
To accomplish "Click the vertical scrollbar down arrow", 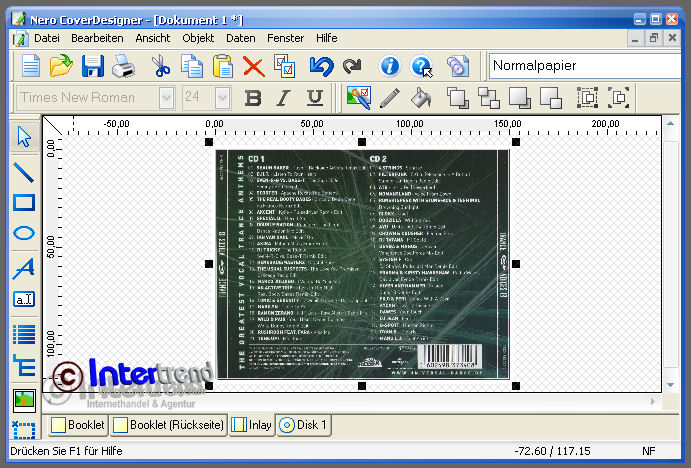I will point(670,385).
